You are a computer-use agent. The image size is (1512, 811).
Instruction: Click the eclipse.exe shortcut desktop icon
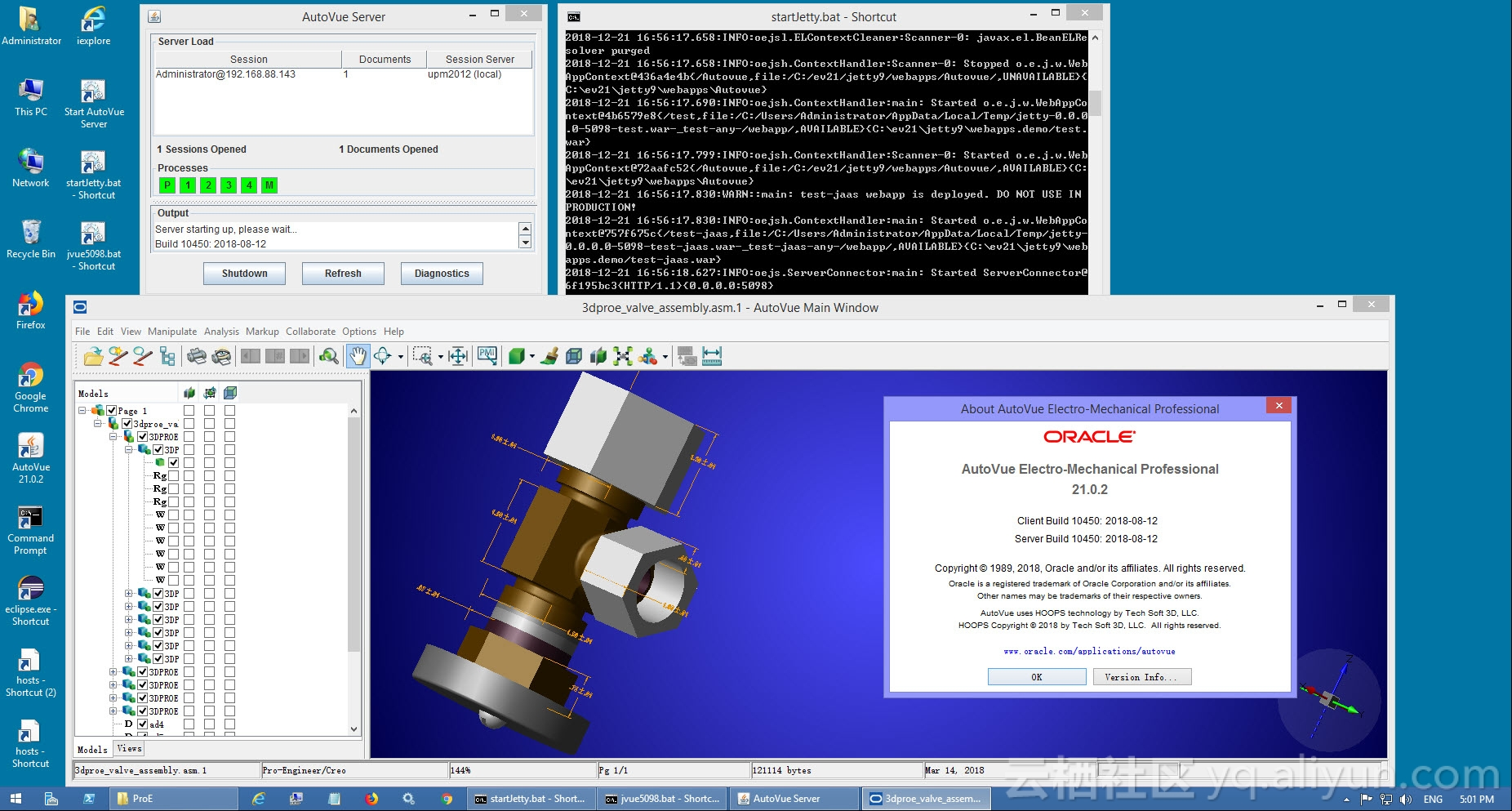click(31, 600)
